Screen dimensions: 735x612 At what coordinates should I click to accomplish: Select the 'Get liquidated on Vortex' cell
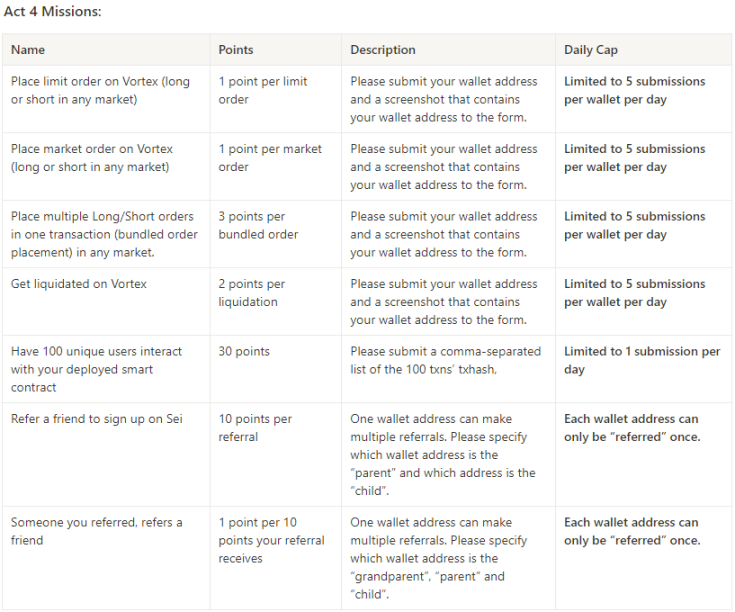pos(79,284)
